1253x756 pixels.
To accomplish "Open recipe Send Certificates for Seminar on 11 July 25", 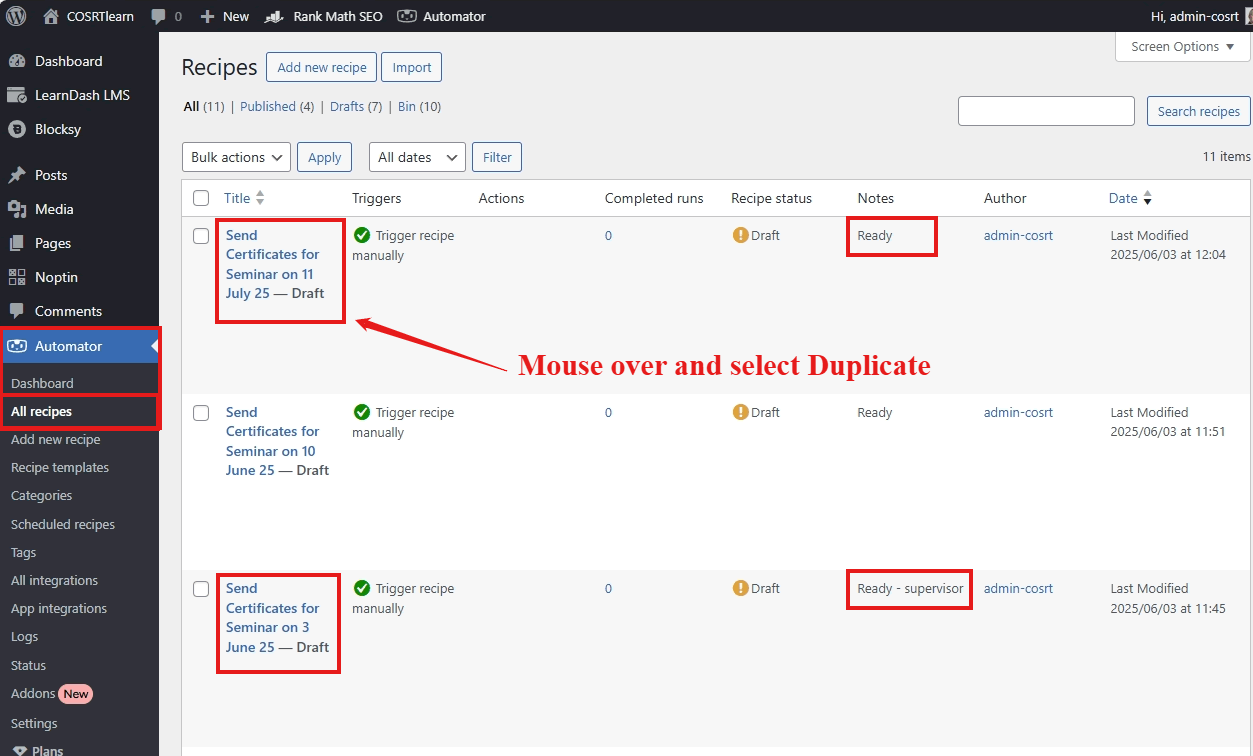I will point(270,264).
